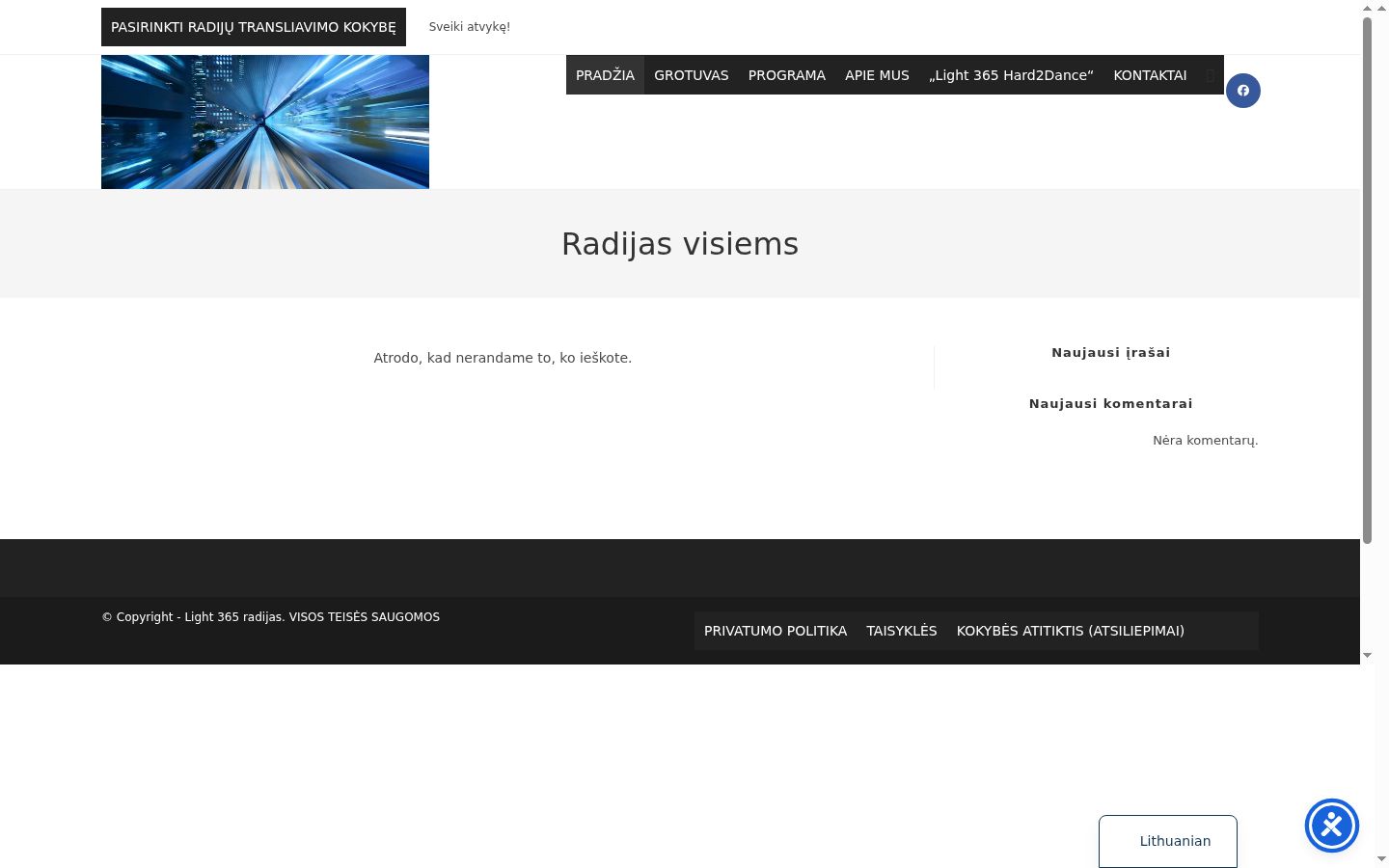Image resolution: width=1389 pixels, height=868 pixels.
Task: Click the Copyright Light 365 radijas text
Action: coord(271,617)
